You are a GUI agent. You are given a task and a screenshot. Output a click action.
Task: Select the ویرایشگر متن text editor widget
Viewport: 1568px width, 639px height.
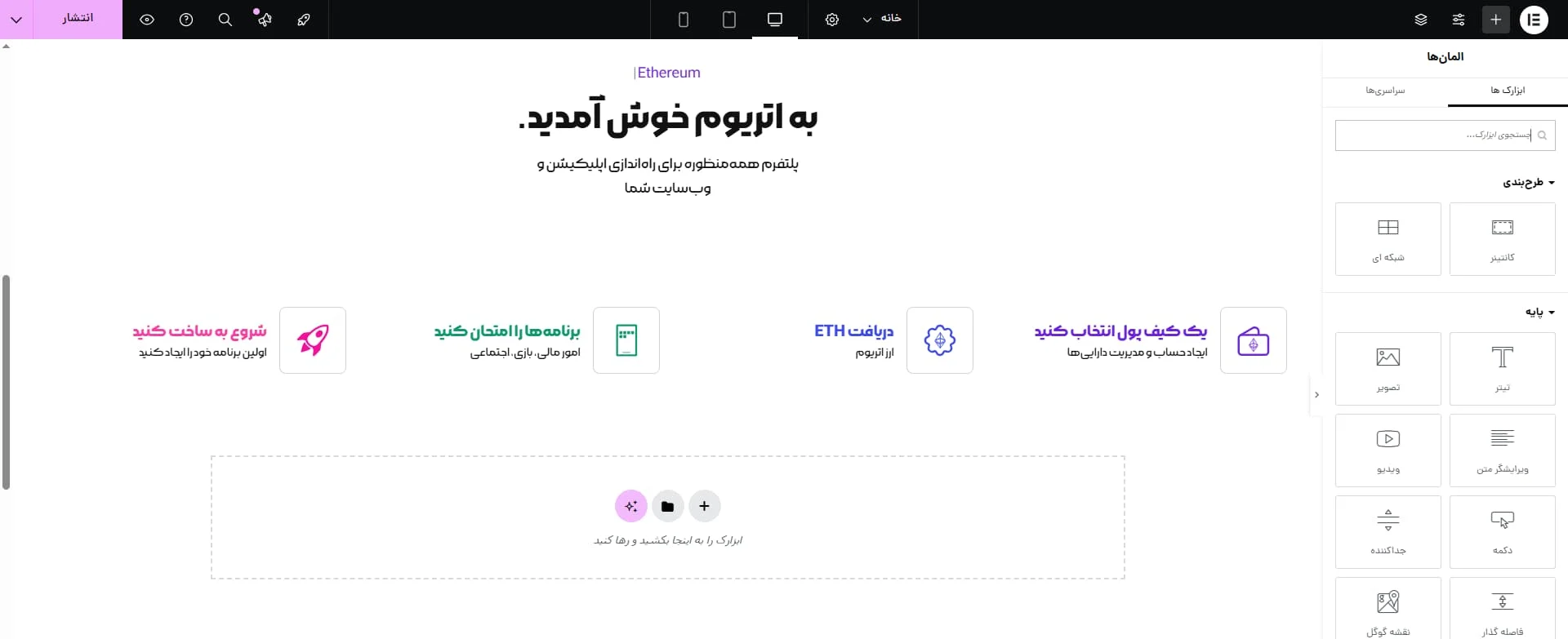[1503, 450]
